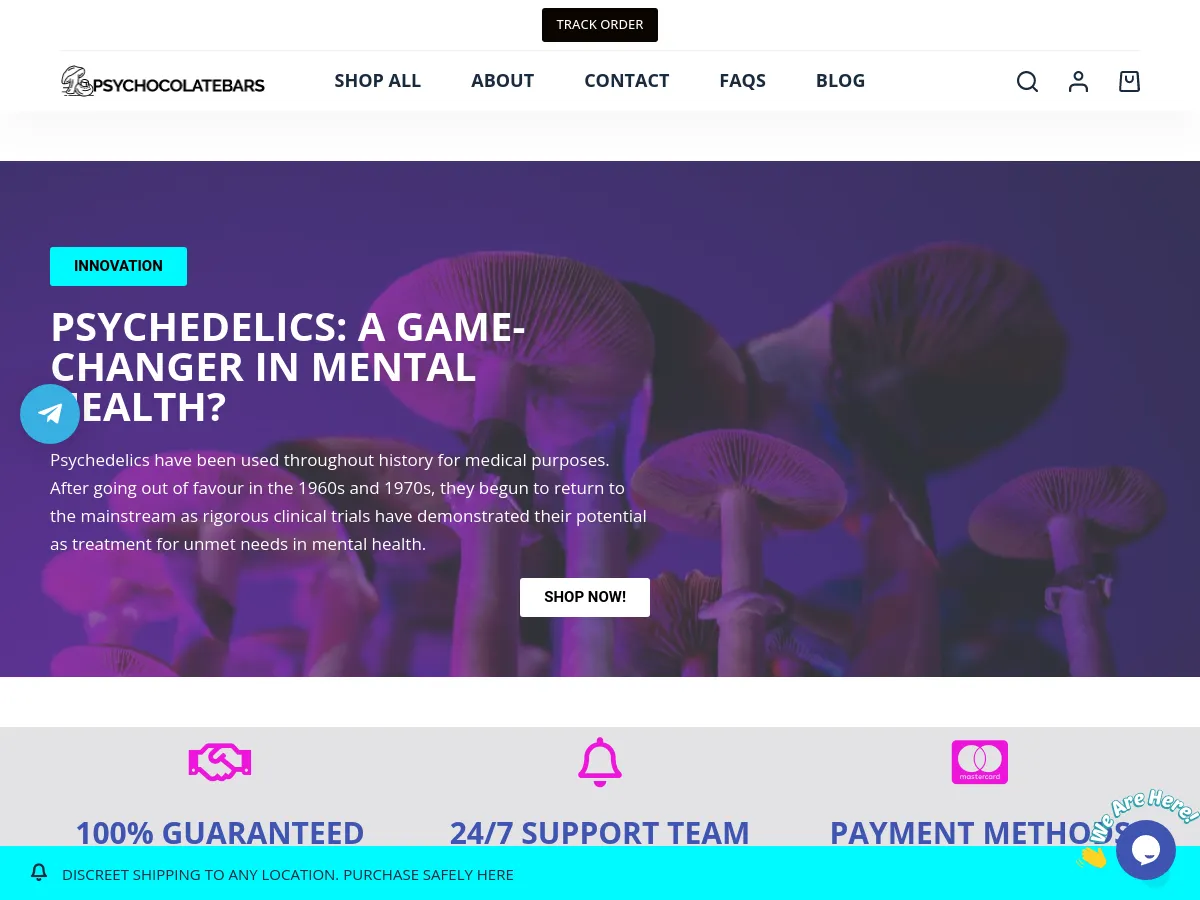Go to the ABOUT page

[503, 81]
